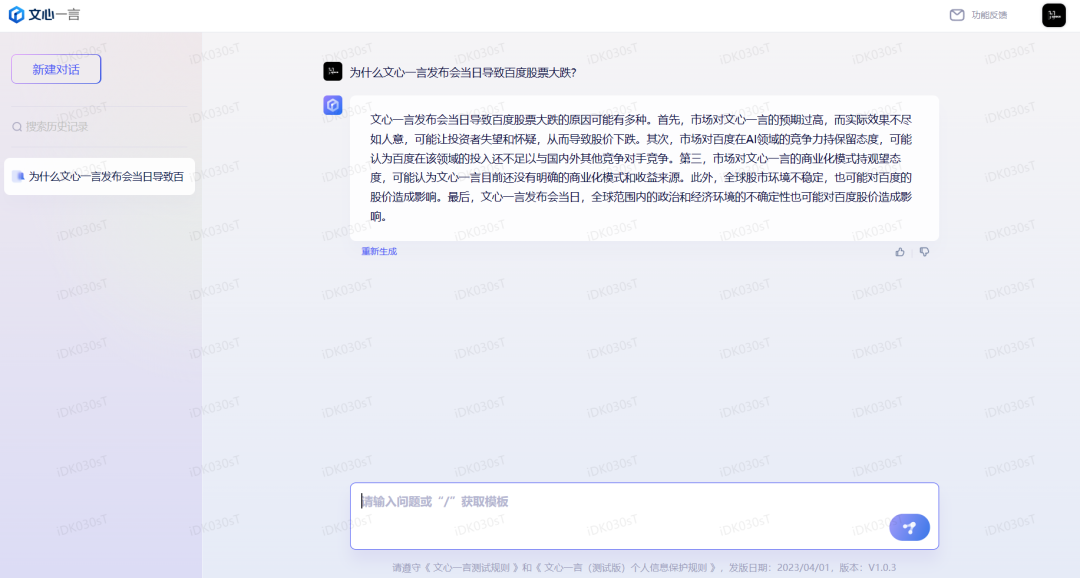Screen dimensions: 1080x578
Task: Click the 文心一言 bot avatar beside answer
Action: point(333,105)
